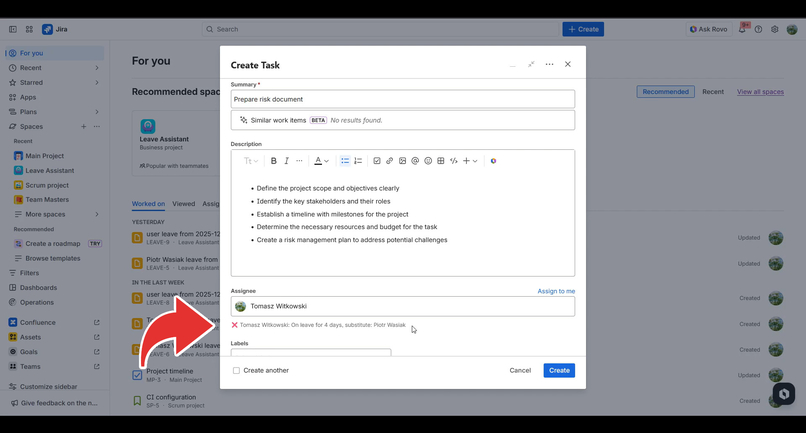The height and width of the screenshot is (433, 806).
Task: Open the Create Task dialog more-actions menu
Action: [x=549, y=64]
